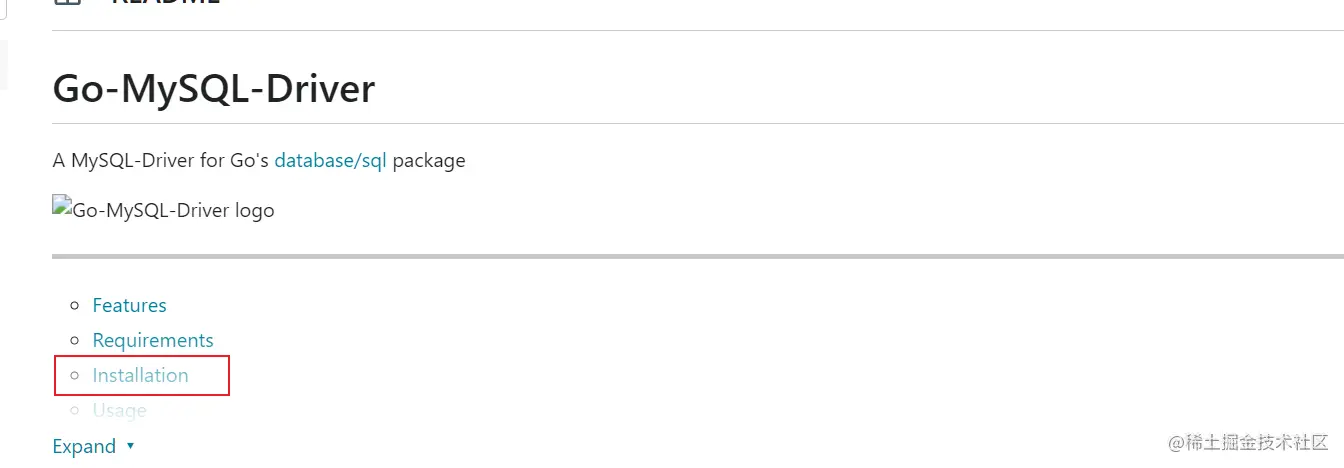The width and height of the screenshot is (1344, 468).
Task: Click the Expand dropdown arrow
Action: (x=130, y=447)
